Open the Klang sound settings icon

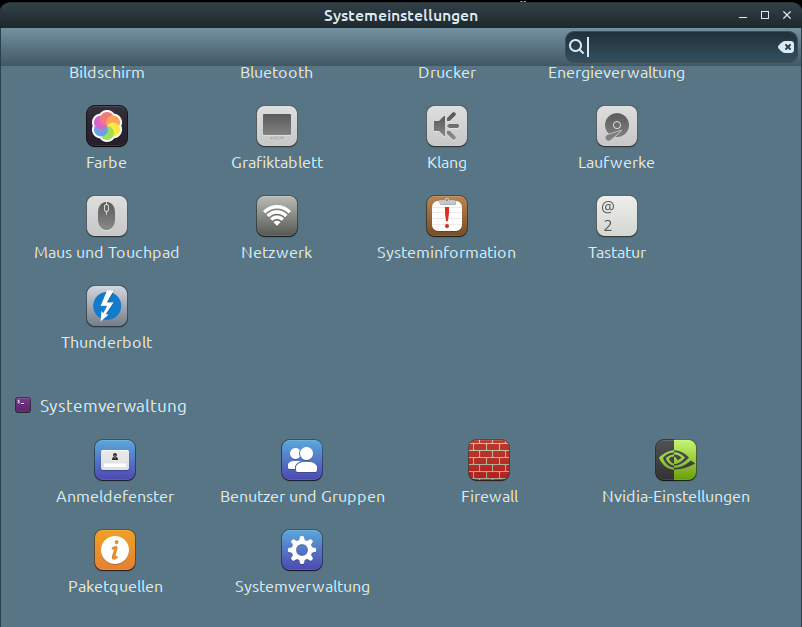[x=447, y=126]
